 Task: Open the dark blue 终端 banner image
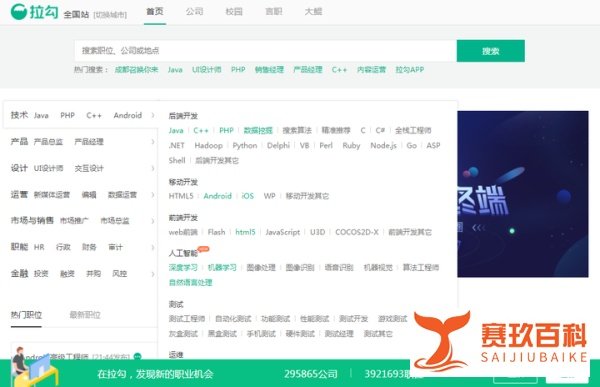pos(523,194)
